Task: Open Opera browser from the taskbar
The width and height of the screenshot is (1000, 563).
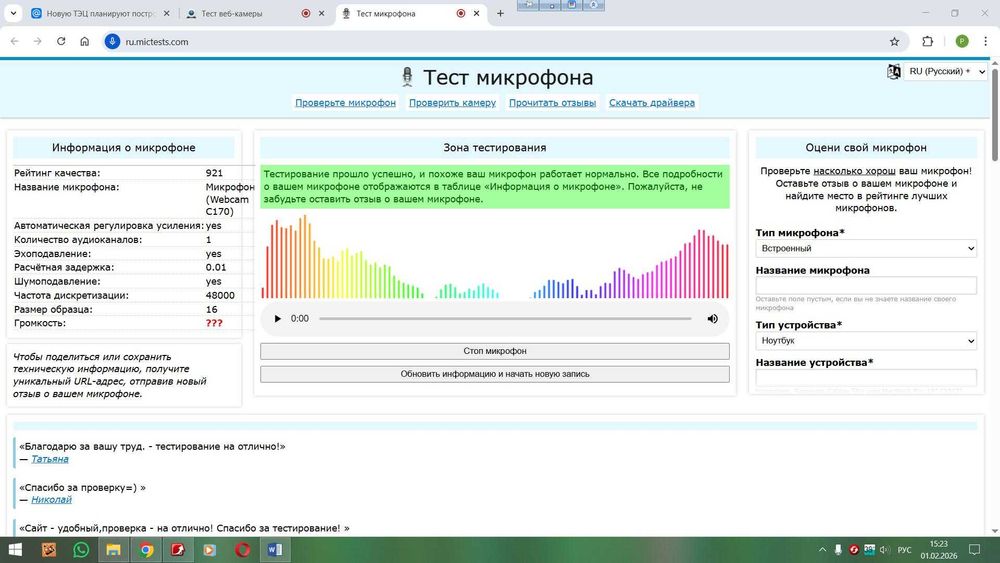Action: click(x=242, y=550)
